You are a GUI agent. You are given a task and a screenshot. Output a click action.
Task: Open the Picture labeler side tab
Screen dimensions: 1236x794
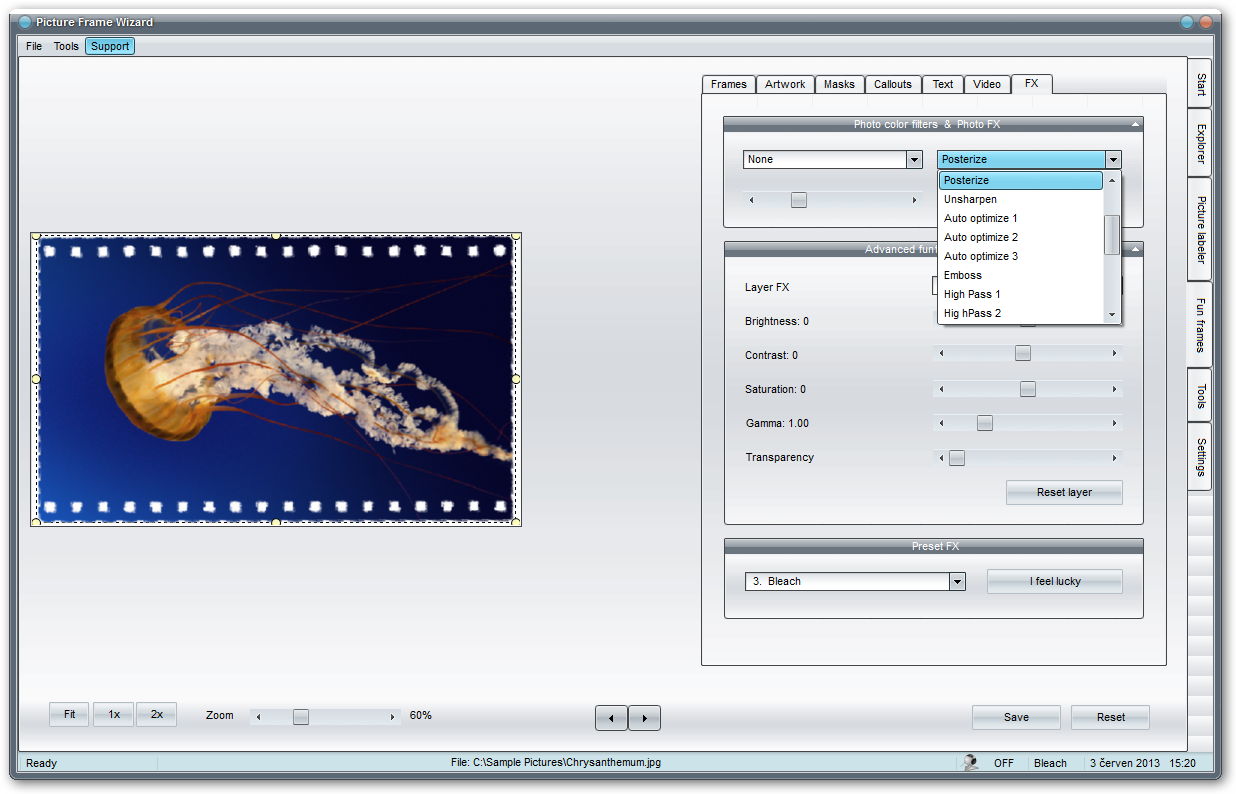point(1200,229)
